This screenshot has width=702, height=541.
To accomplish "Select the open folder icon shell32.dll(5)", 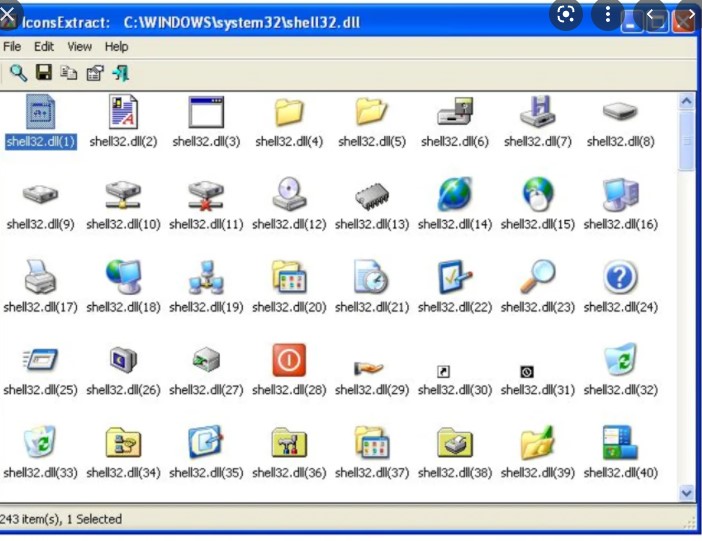I will point(371,112).
